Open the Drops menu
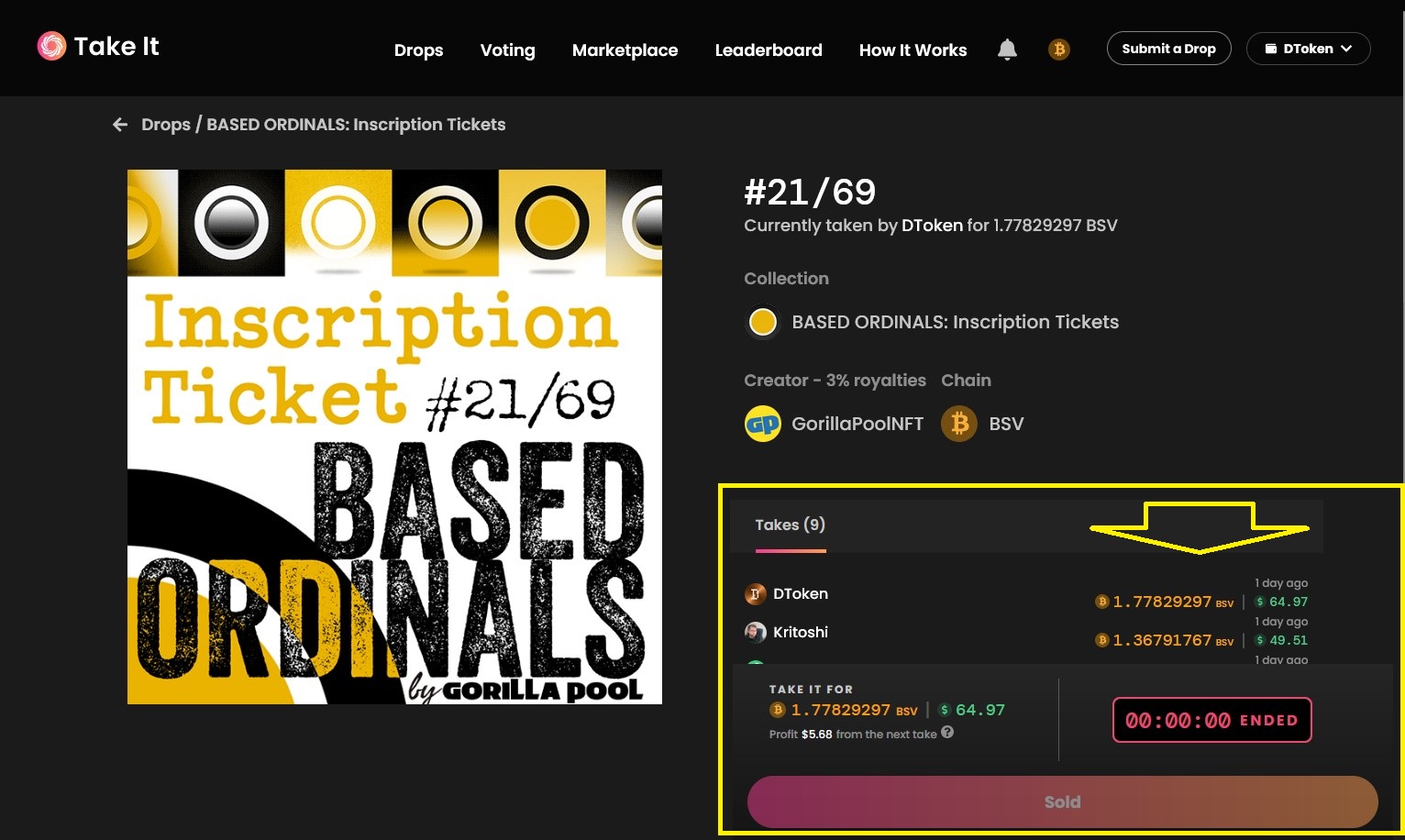 pos(418,50)
